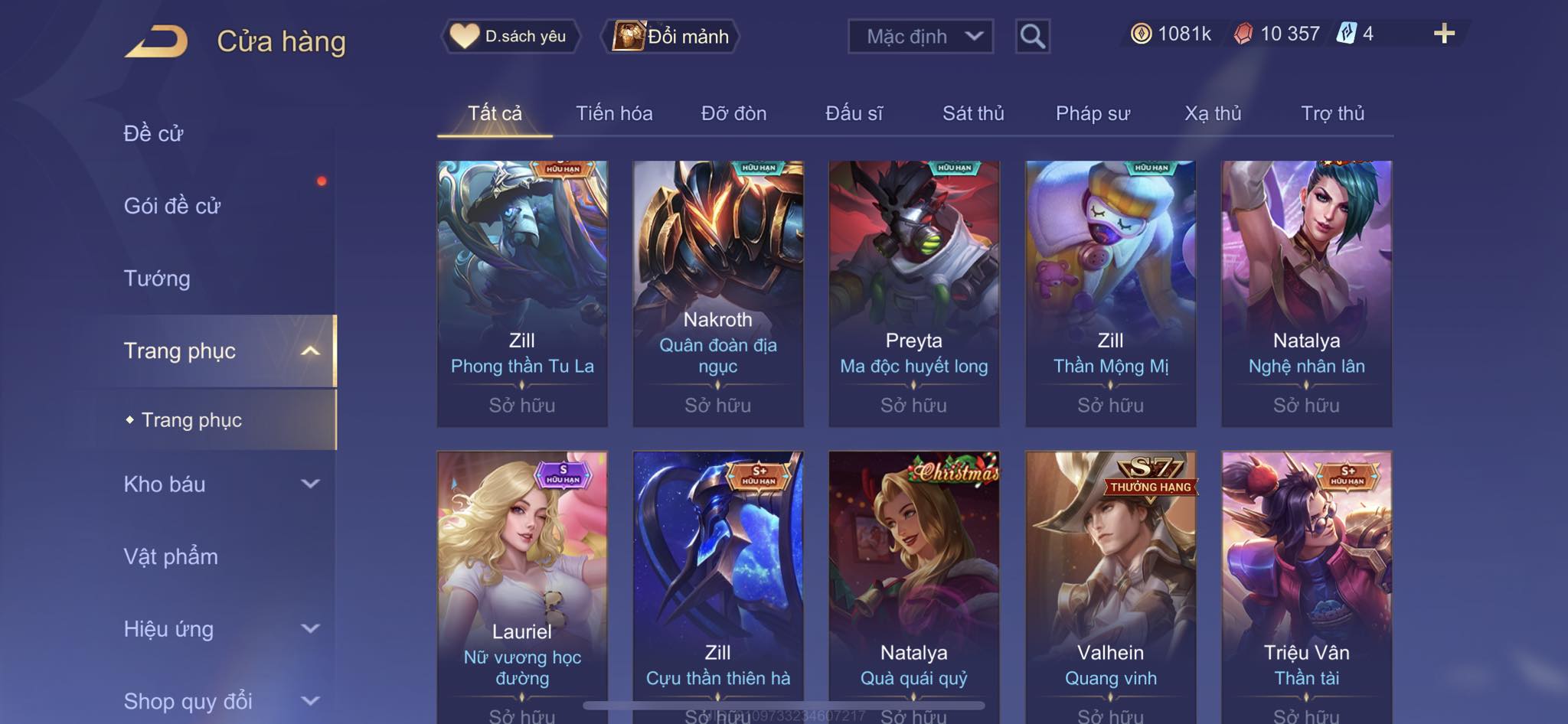Screen dimensions: 1568x724
Task: Select the Nakroth Quân đoàn địa ngục skin
Action: coord(718,294)
